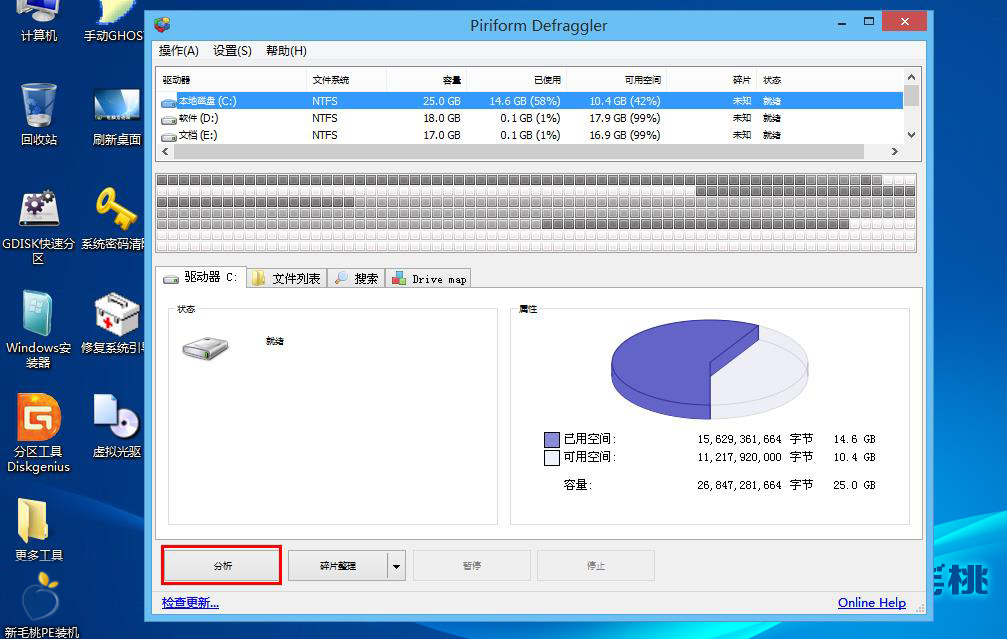Screen dimensions: 1007x639
Task: Click the C: drive disk icon in list
Action: click(x=168, y=102)
